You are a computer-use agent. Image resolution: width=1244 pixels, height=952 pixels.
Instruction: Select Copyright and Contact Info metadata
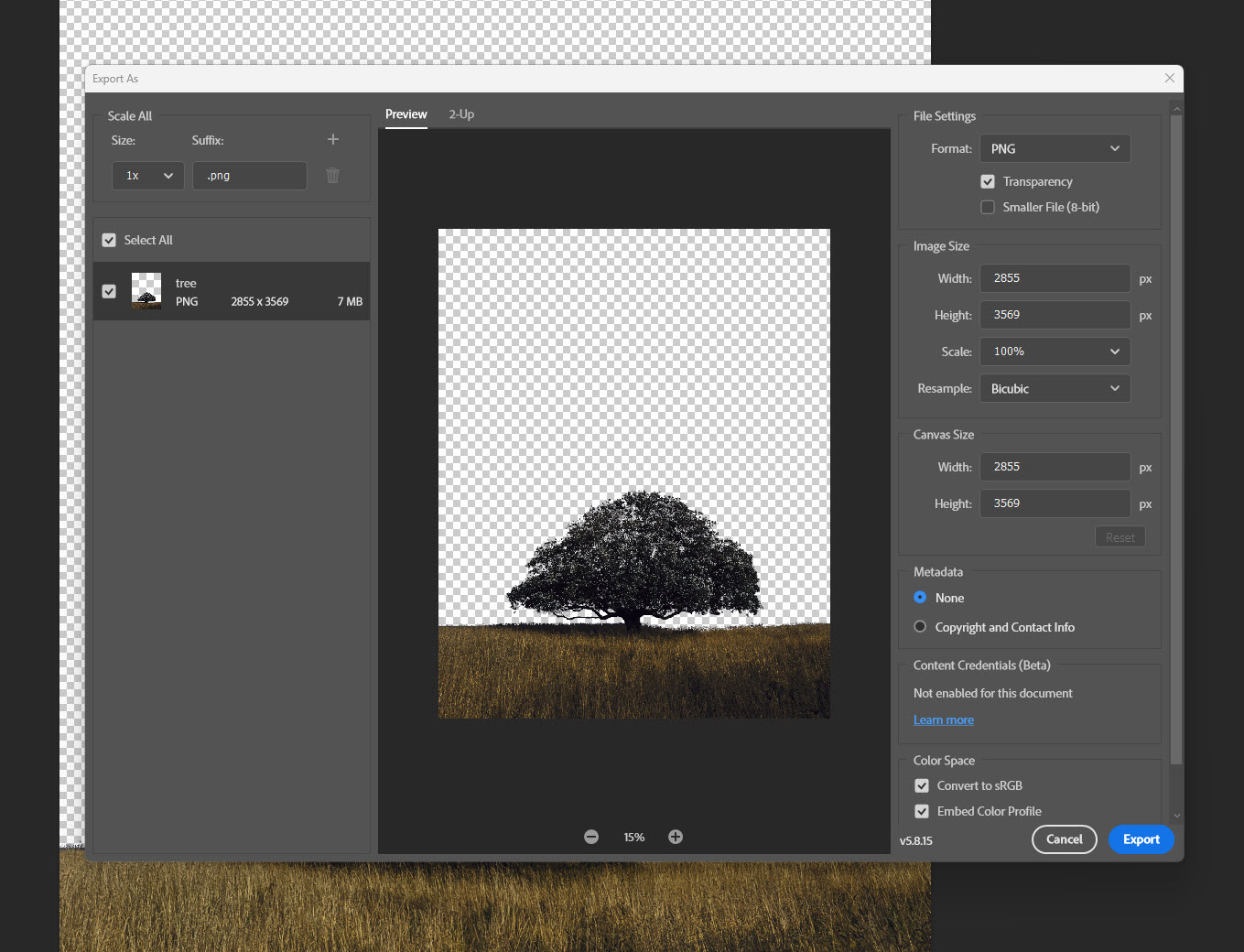coord(919,626)
